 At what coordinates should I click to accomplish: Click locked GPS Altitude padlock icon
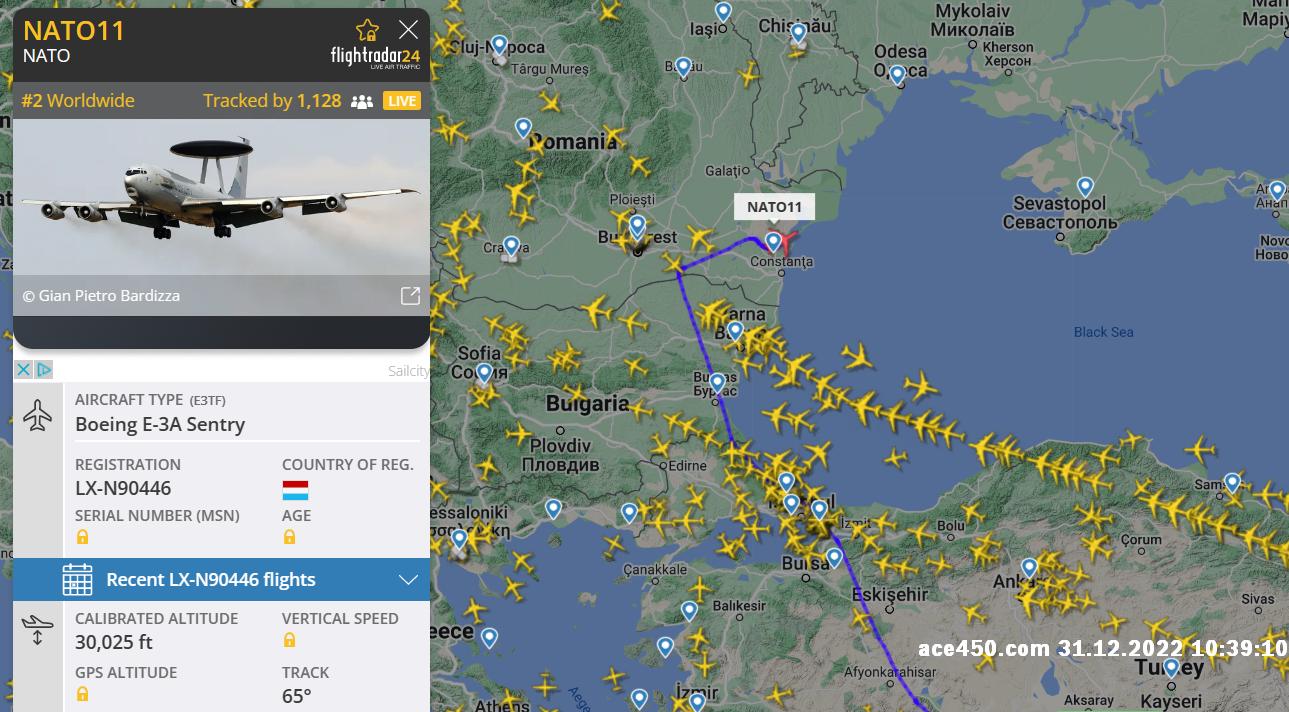tap(82, 694)
